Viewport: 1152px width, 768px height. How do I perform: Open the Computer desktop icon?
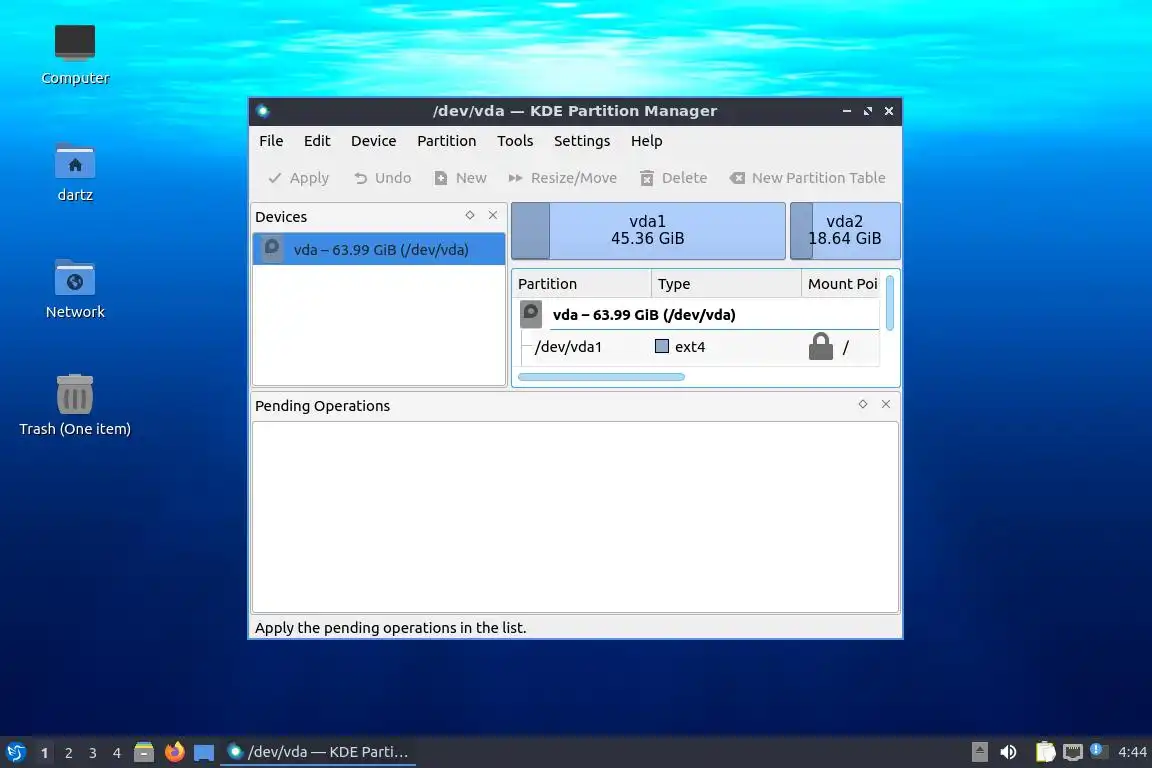75,54
